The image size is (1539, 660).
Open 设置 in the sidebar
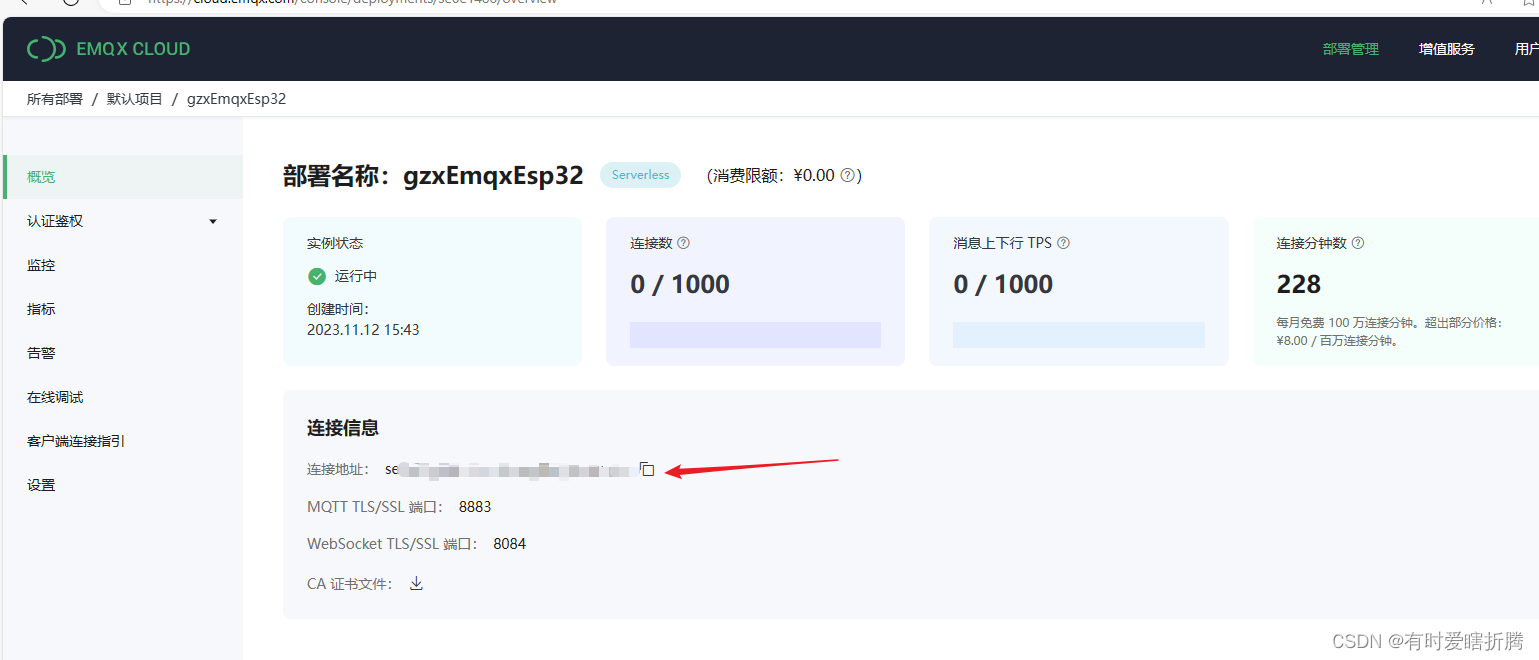click(x=123, y=485)
